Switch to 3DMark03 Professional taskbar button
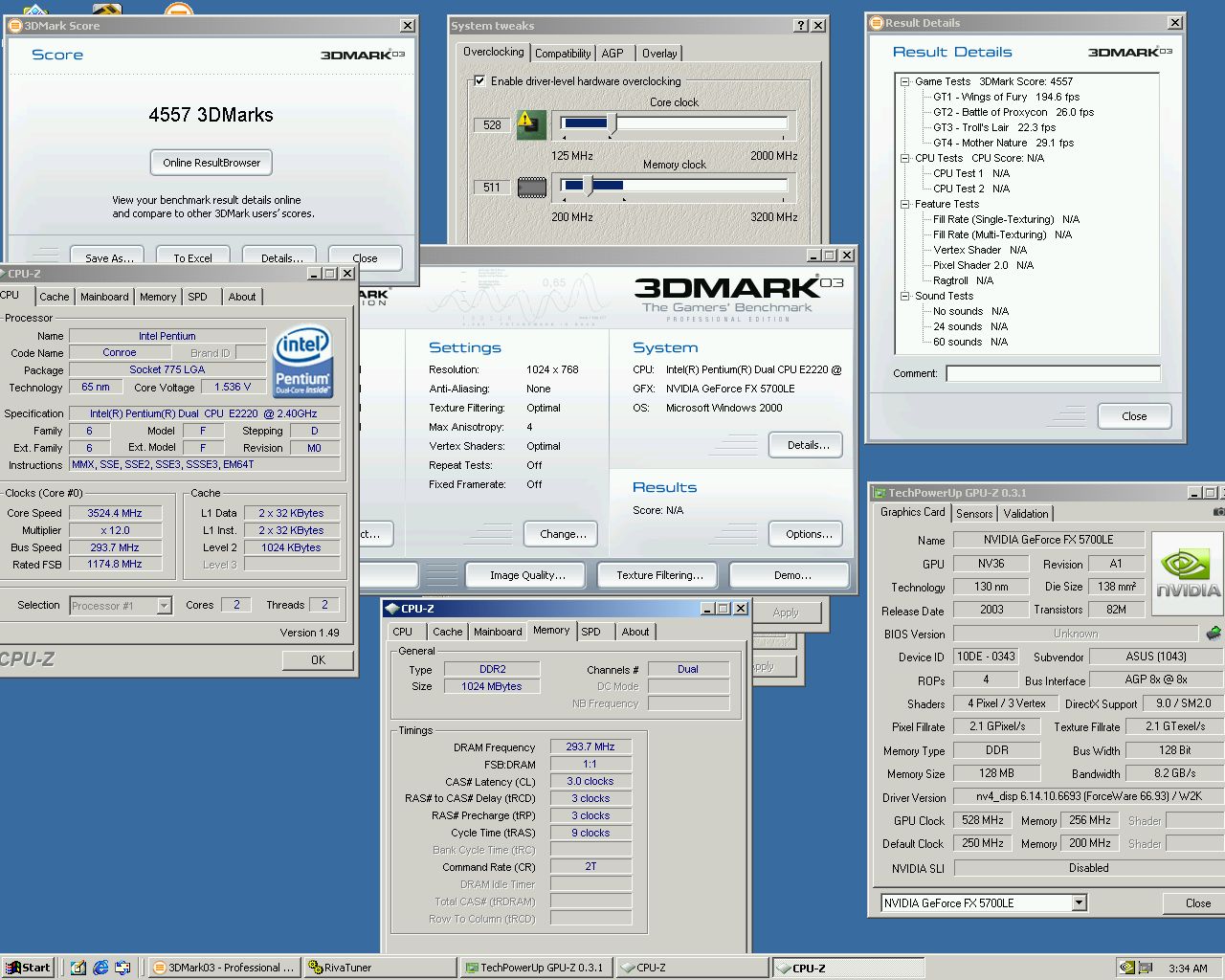This screenshot has height=980, width=1225. click(x=225, y=968)
